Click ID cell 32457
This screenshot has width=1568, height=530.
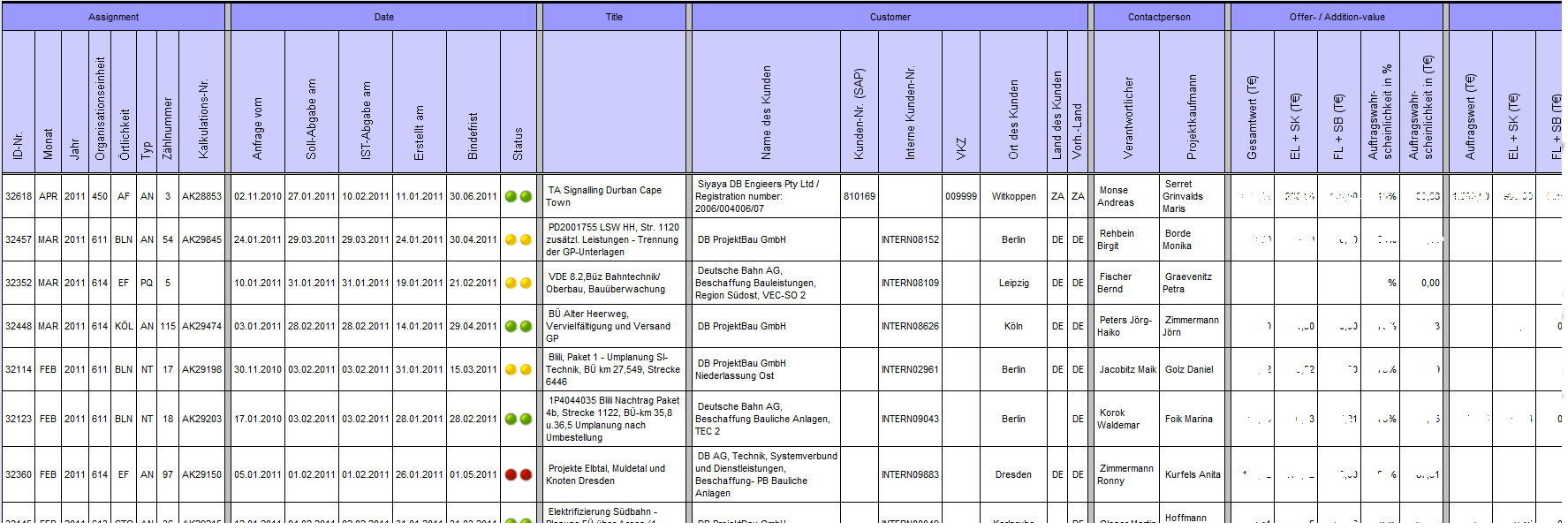(x=18, y=239)
